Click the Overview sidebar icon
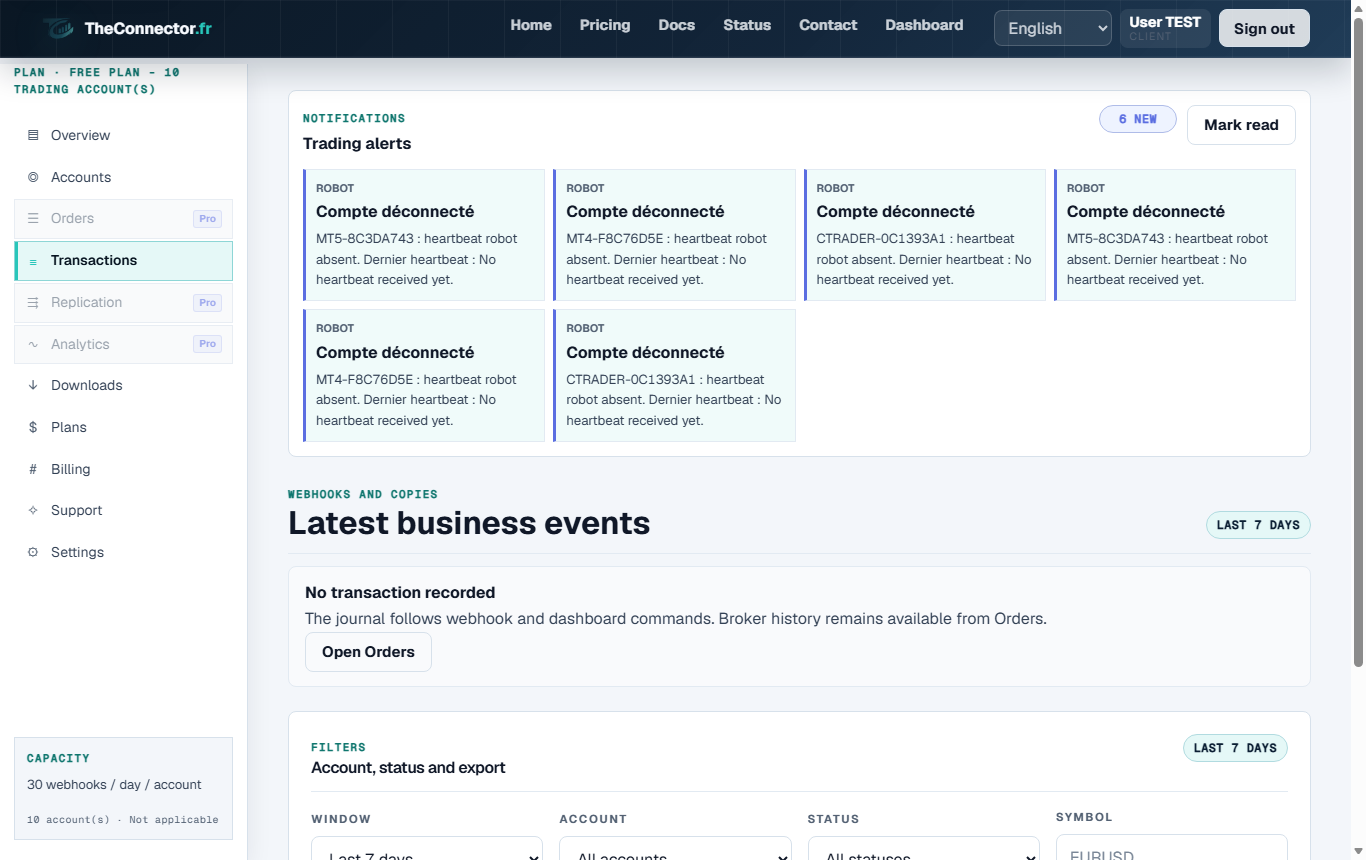The width and height of the screenshot is (1366, 860). pyautogui.click(x=33, y=135)
